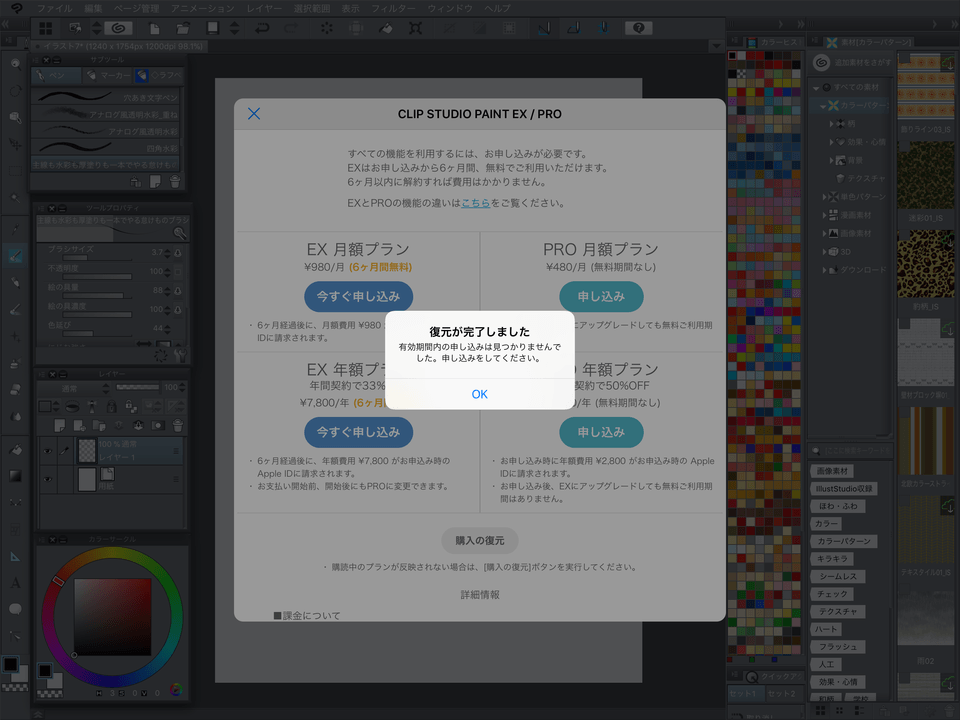Toggle the lock layer icon in the layer panel
Viewport: 960px width, 720px height.
112,407
